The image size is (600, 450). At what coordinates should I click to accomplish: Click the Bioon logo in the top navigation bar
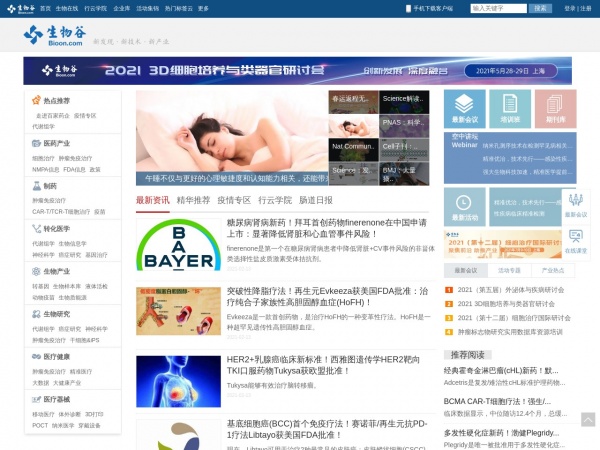[21, 8]
